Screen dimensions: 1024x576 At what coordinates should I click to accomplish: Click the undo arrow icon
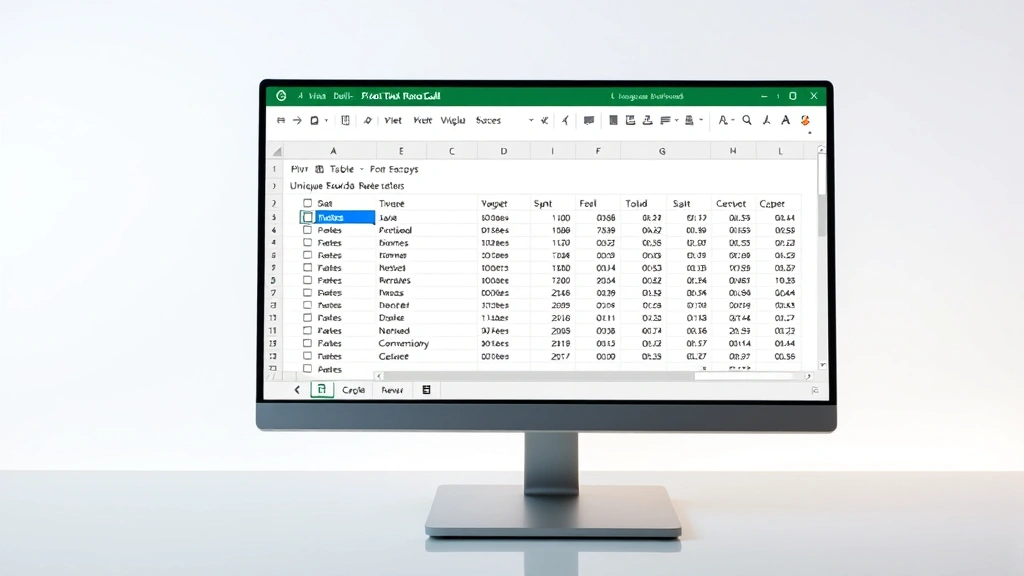281,120
